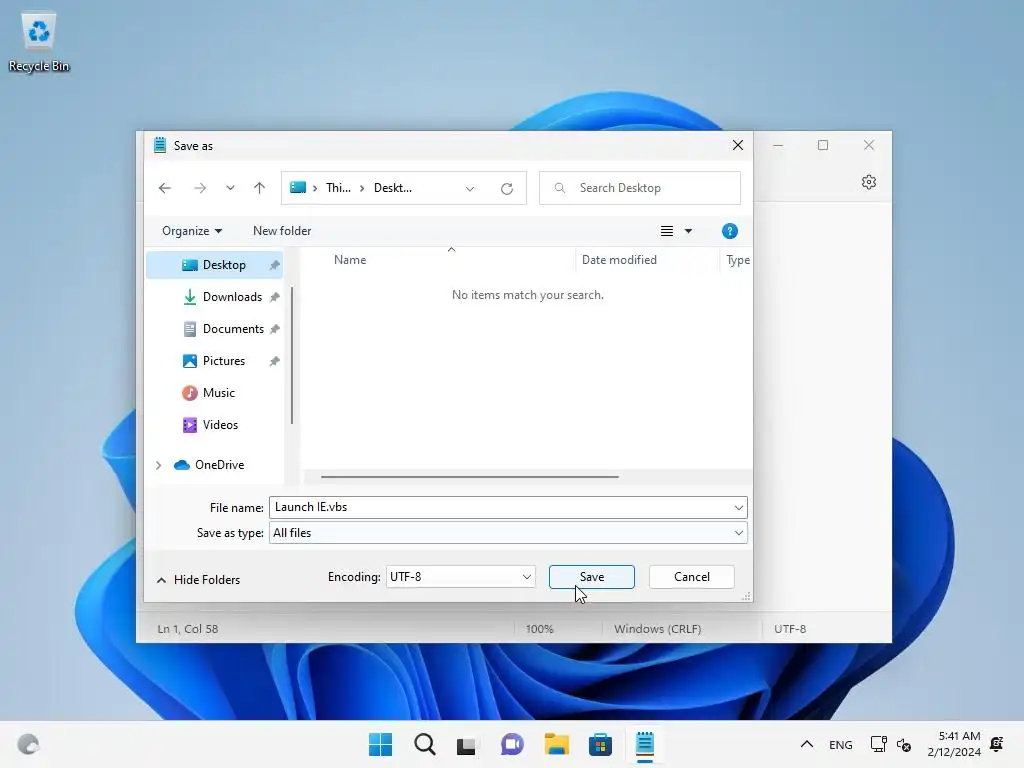Open File Explorer from taskbar
The image size is (1024, 768).
point(557,744)
